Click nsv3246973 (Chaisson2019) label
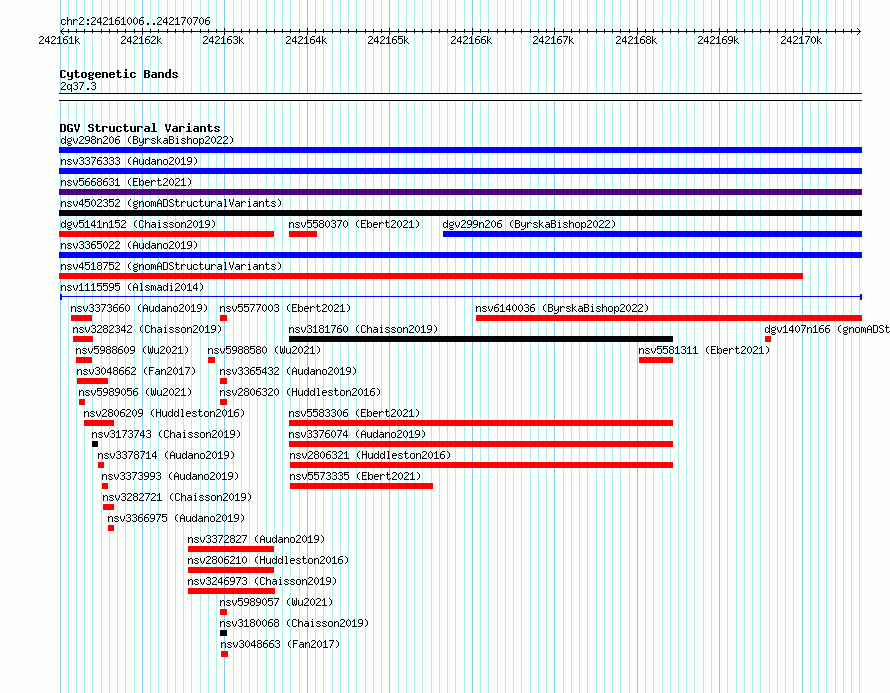 pyautogui.click(x=262, y=581)
